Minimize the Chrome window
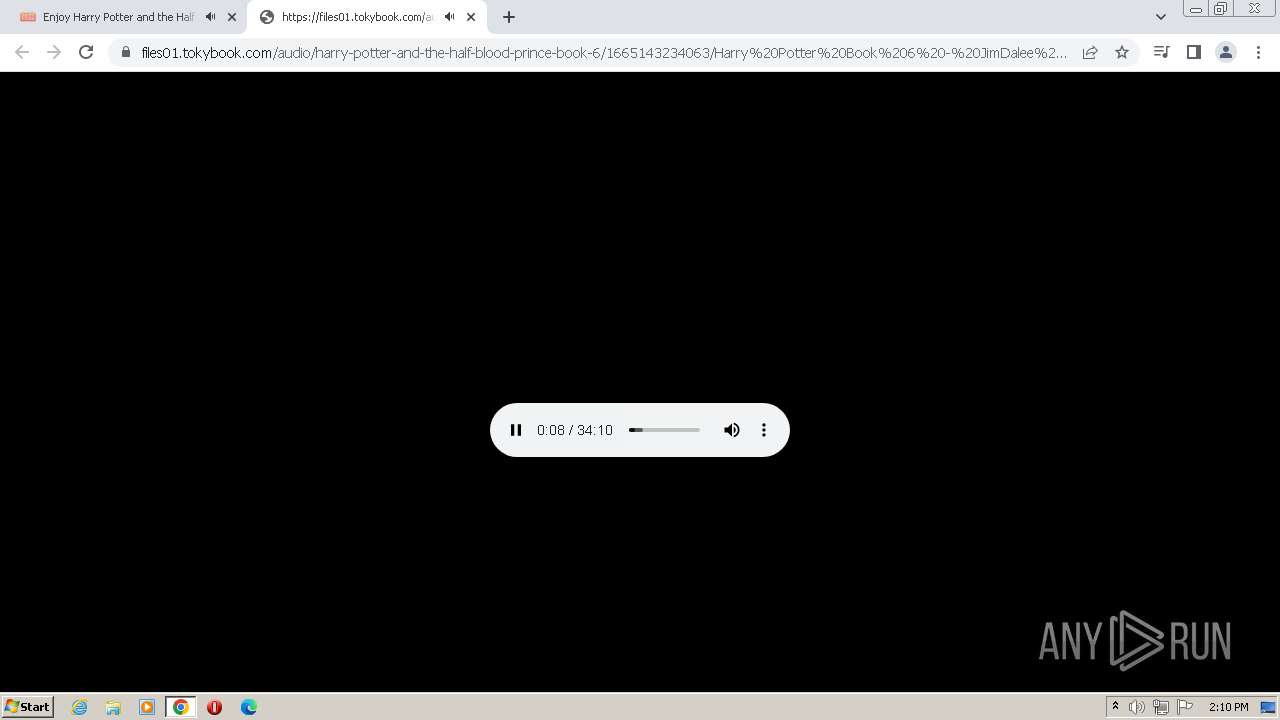 [x=1195, y=9]
